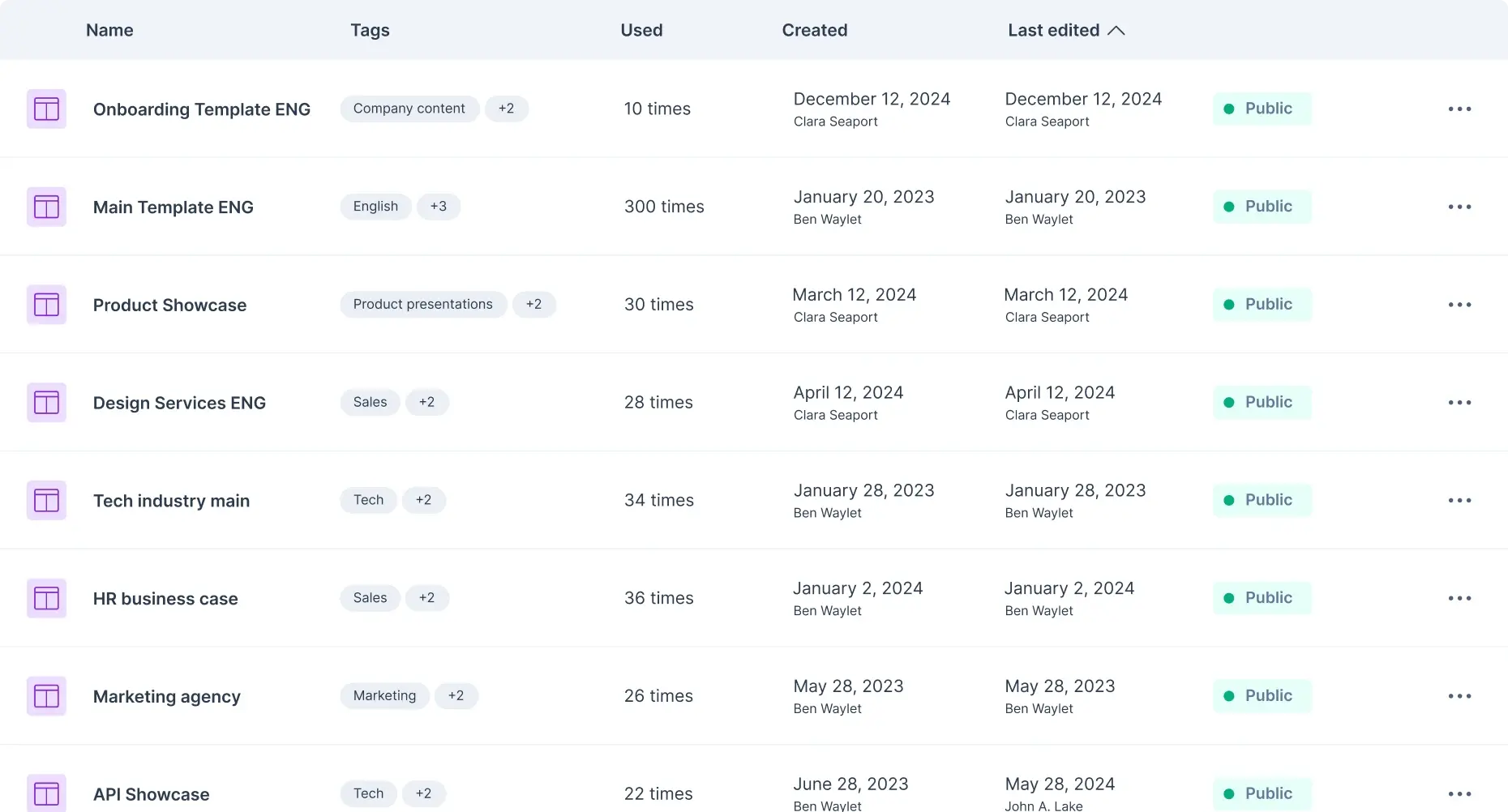The height and width of the screenshot is (812, 1508).
Task: Expand +3 tags on Main Template ENG
Action: (x=439, y=207)
